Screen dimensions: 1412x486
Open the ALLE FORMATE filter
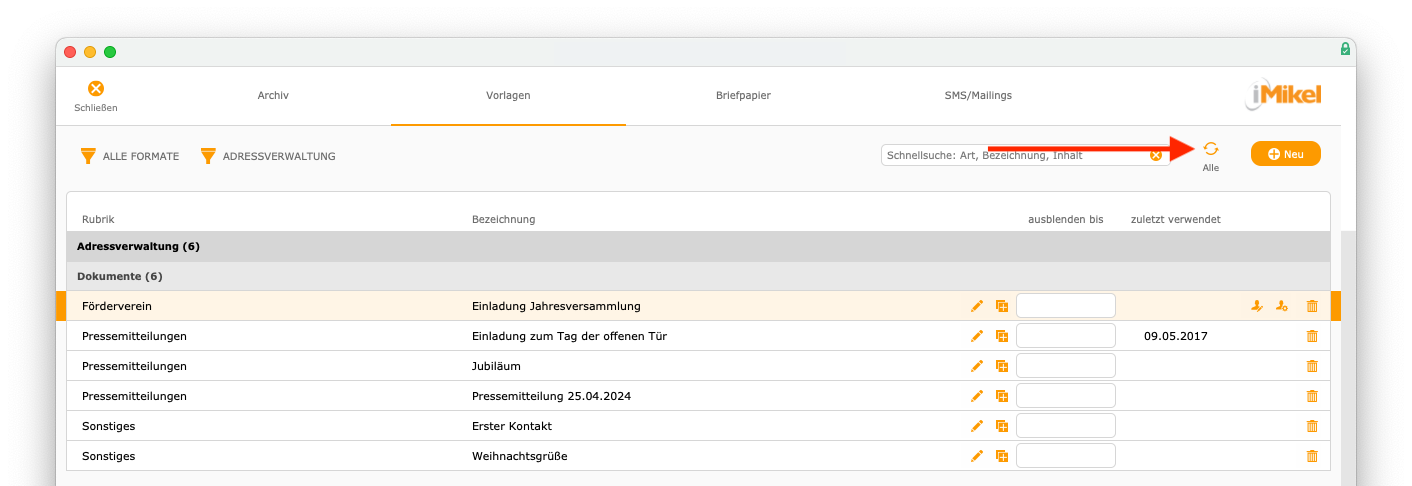click(x=129, y=156)
